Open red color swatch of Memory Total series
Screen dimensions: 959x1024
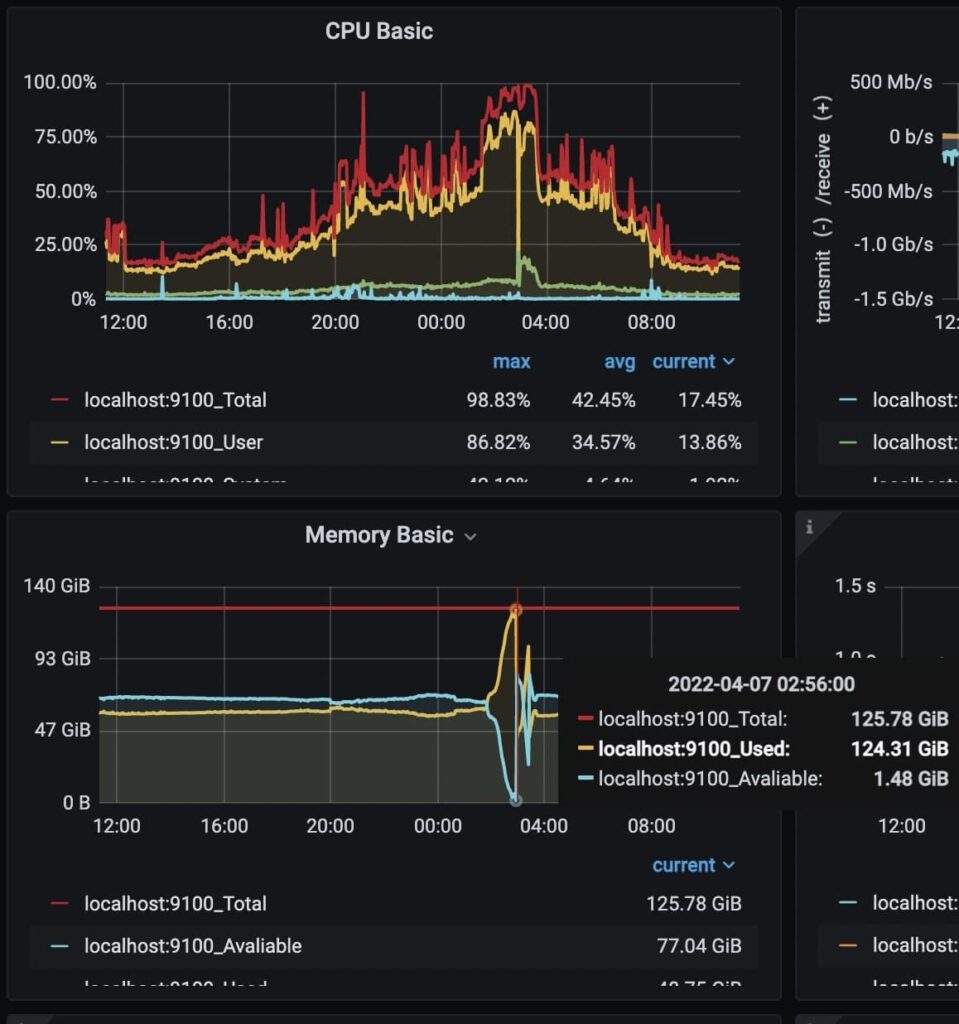pos(59,903)
